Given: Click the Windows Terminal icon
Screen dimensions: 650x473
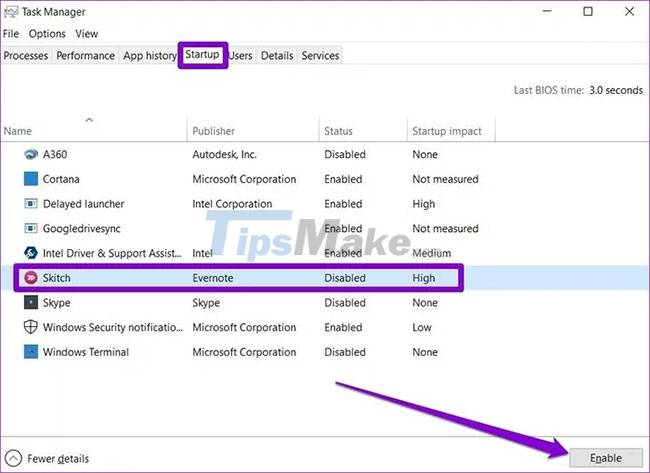Looking at the screenshot, I should (31, 352).
